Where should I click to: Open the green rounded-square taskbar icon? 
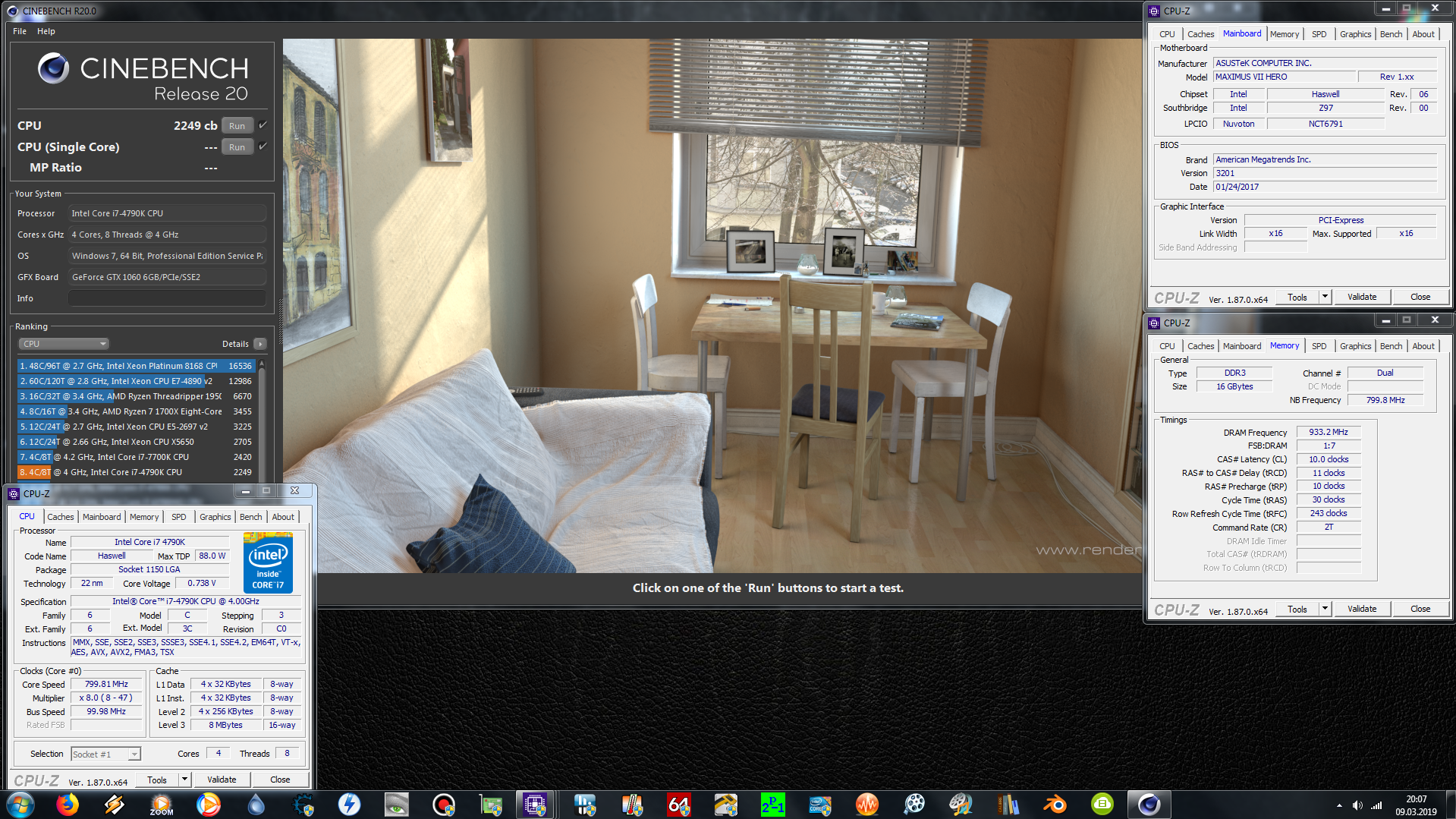click(1102, 805)
